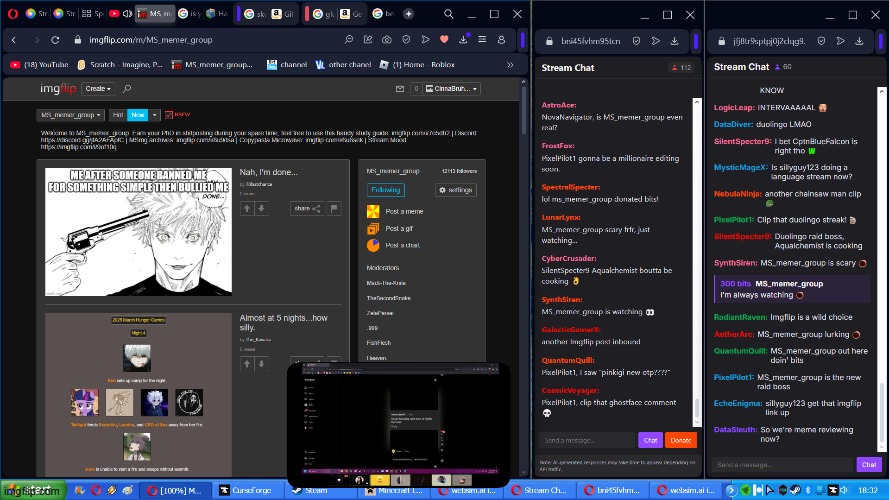
Task: Click the Donate button in middle chat
Action: pyautogui.click(x=680, y=440)
